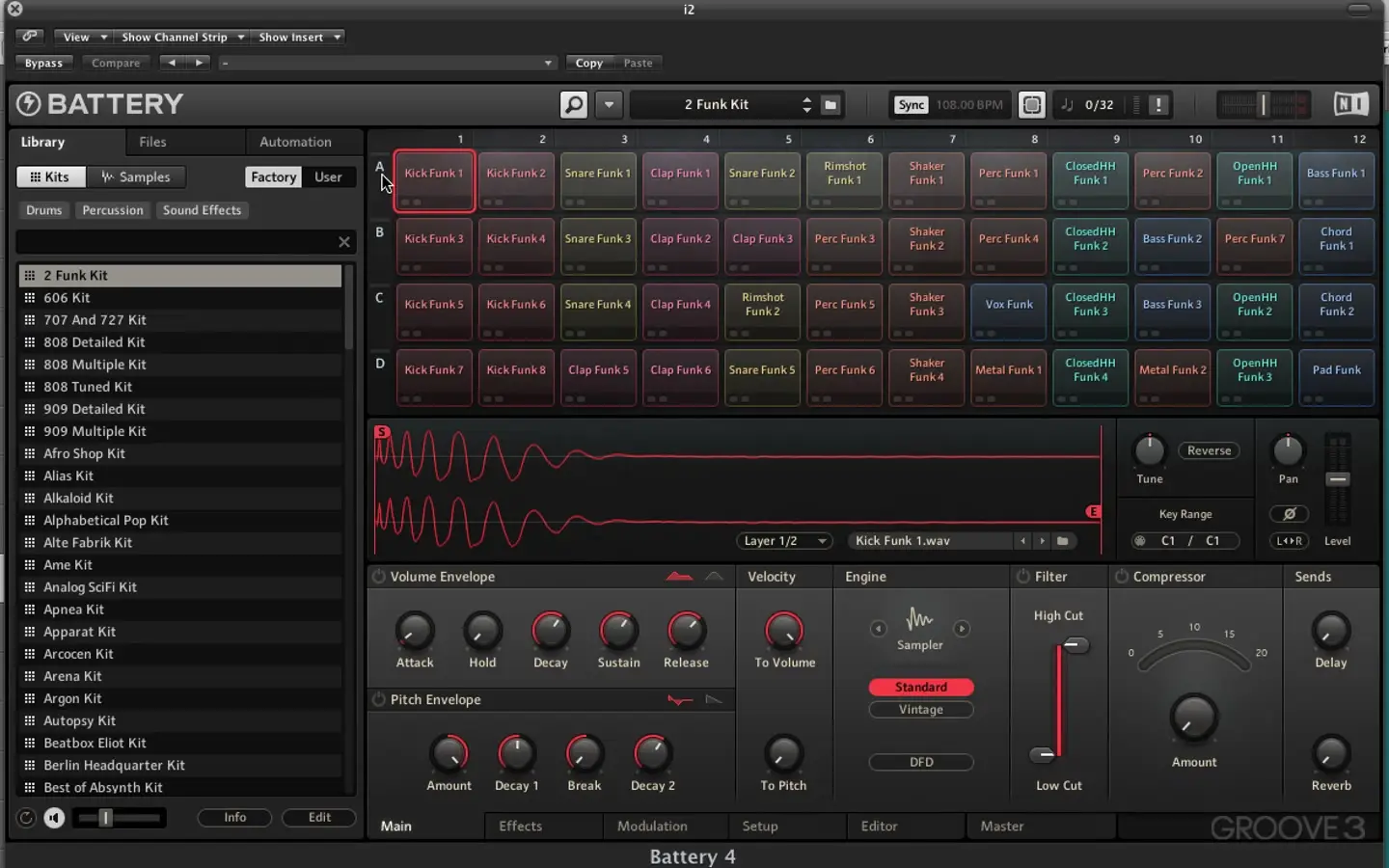Select the AHD volume envelope shape icon
Screen dimensions: 1389x868
pos(714,577)
